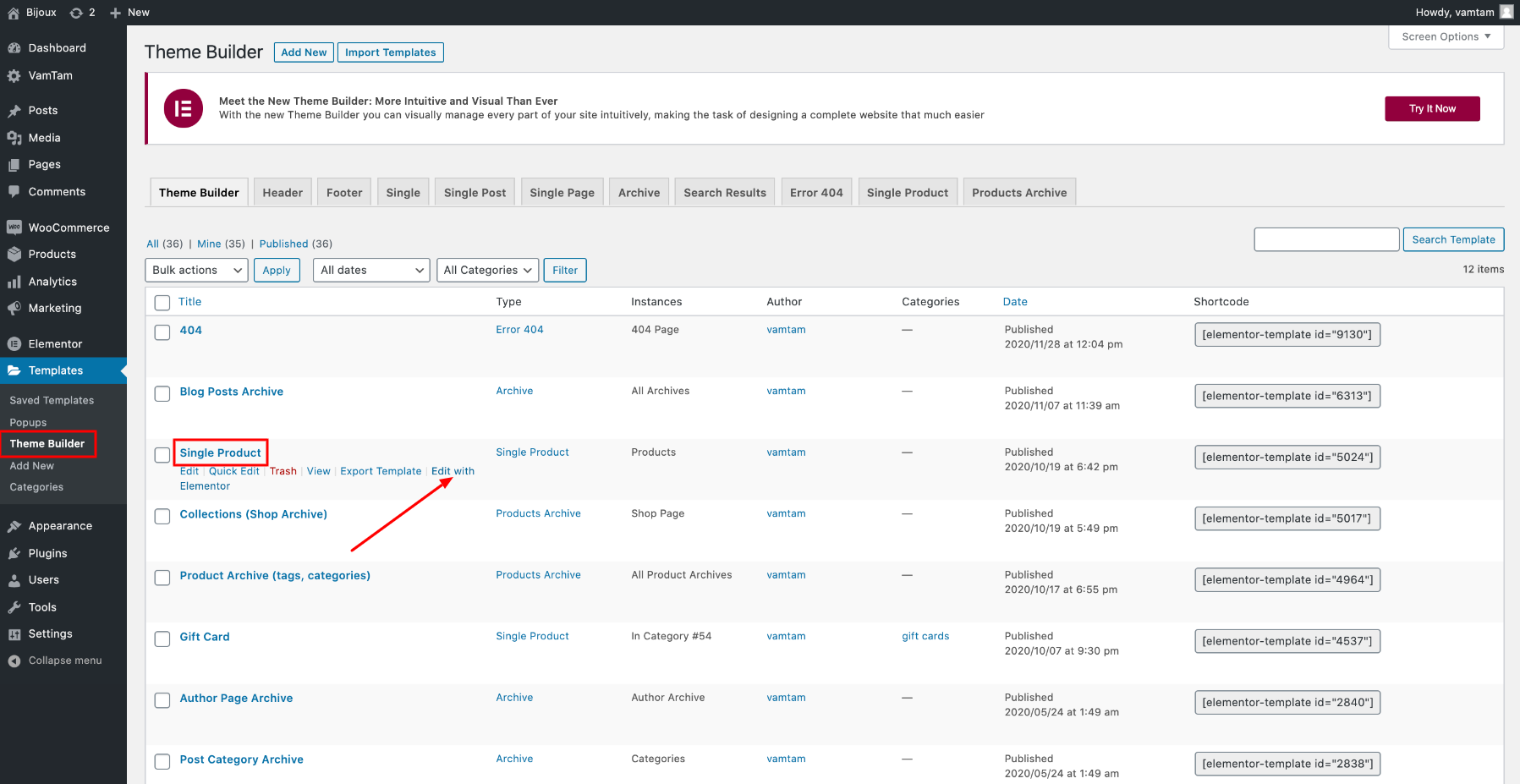Open the All dates dropdown

371,270
